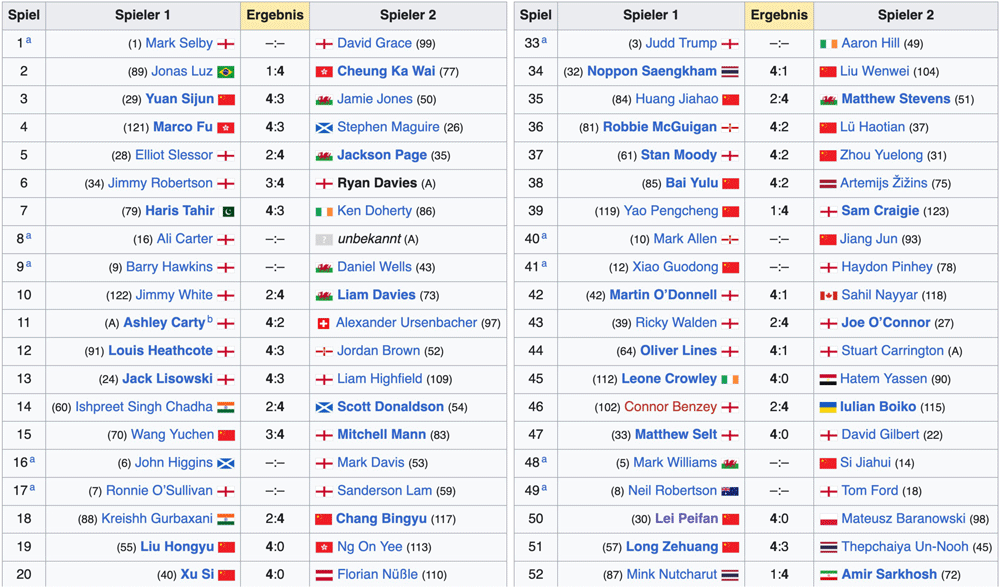
Task: Click the Australian flag beside Neil Robertson
Action: click(x=730, y=491)
